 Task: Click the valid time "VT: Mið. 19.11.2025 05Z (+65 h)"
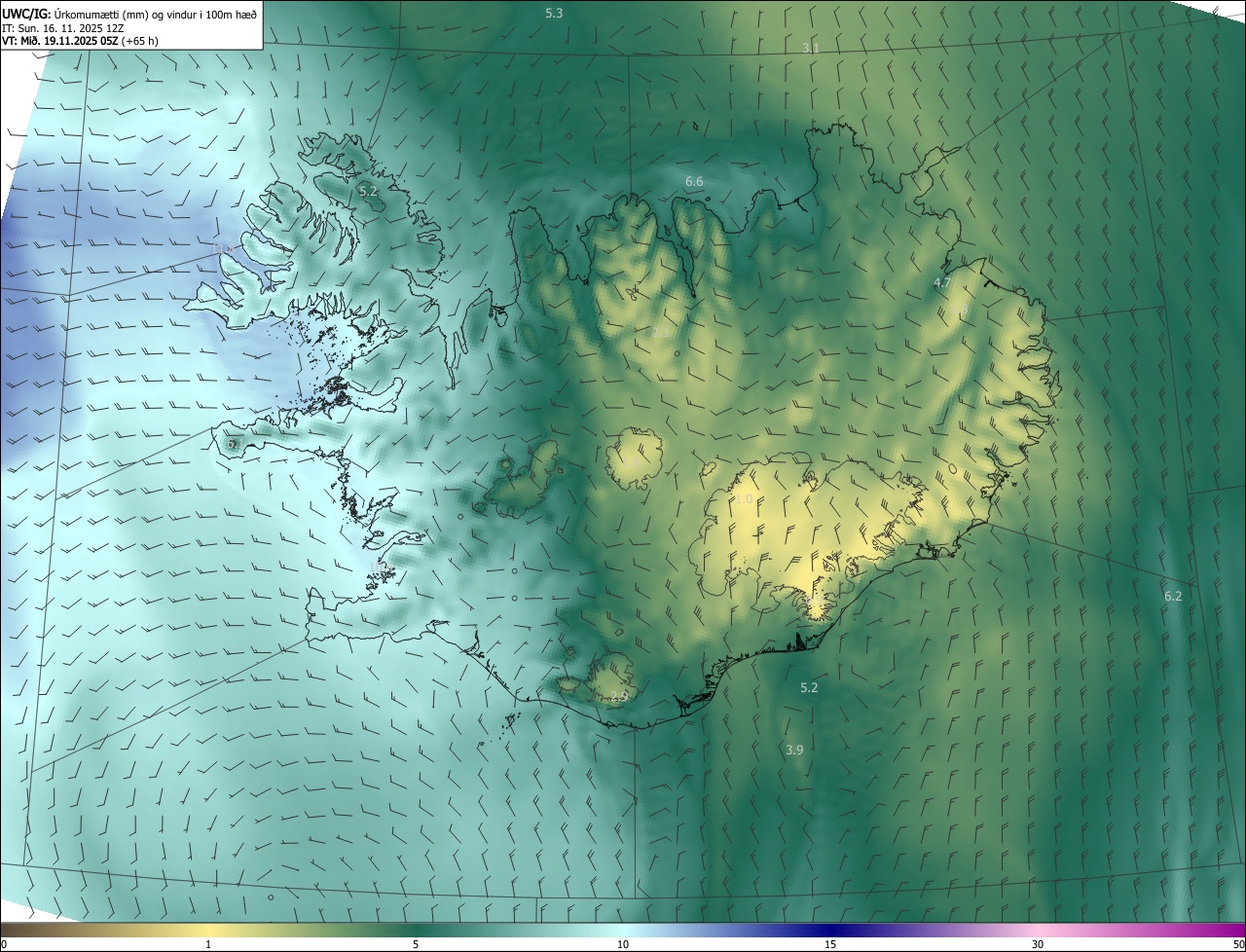click(80, 41)
